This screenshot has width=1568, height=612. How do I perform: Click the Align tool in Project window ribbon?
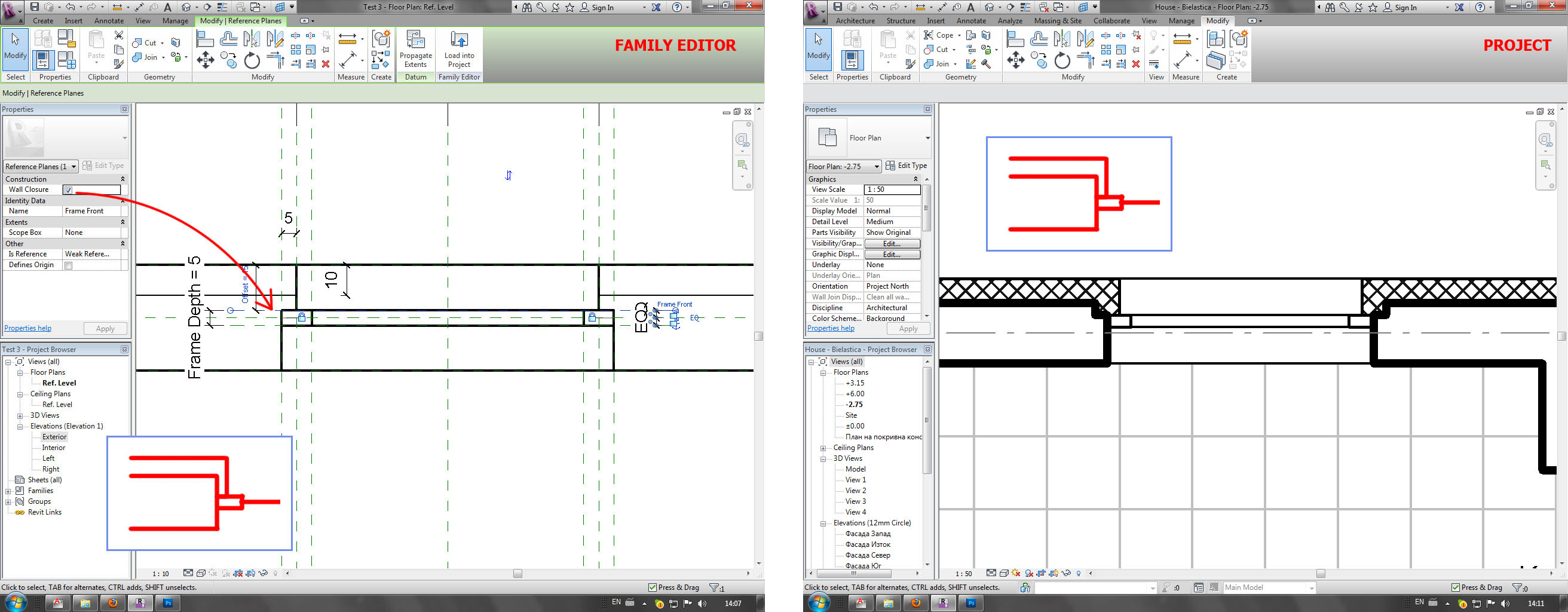(1015, 39)
